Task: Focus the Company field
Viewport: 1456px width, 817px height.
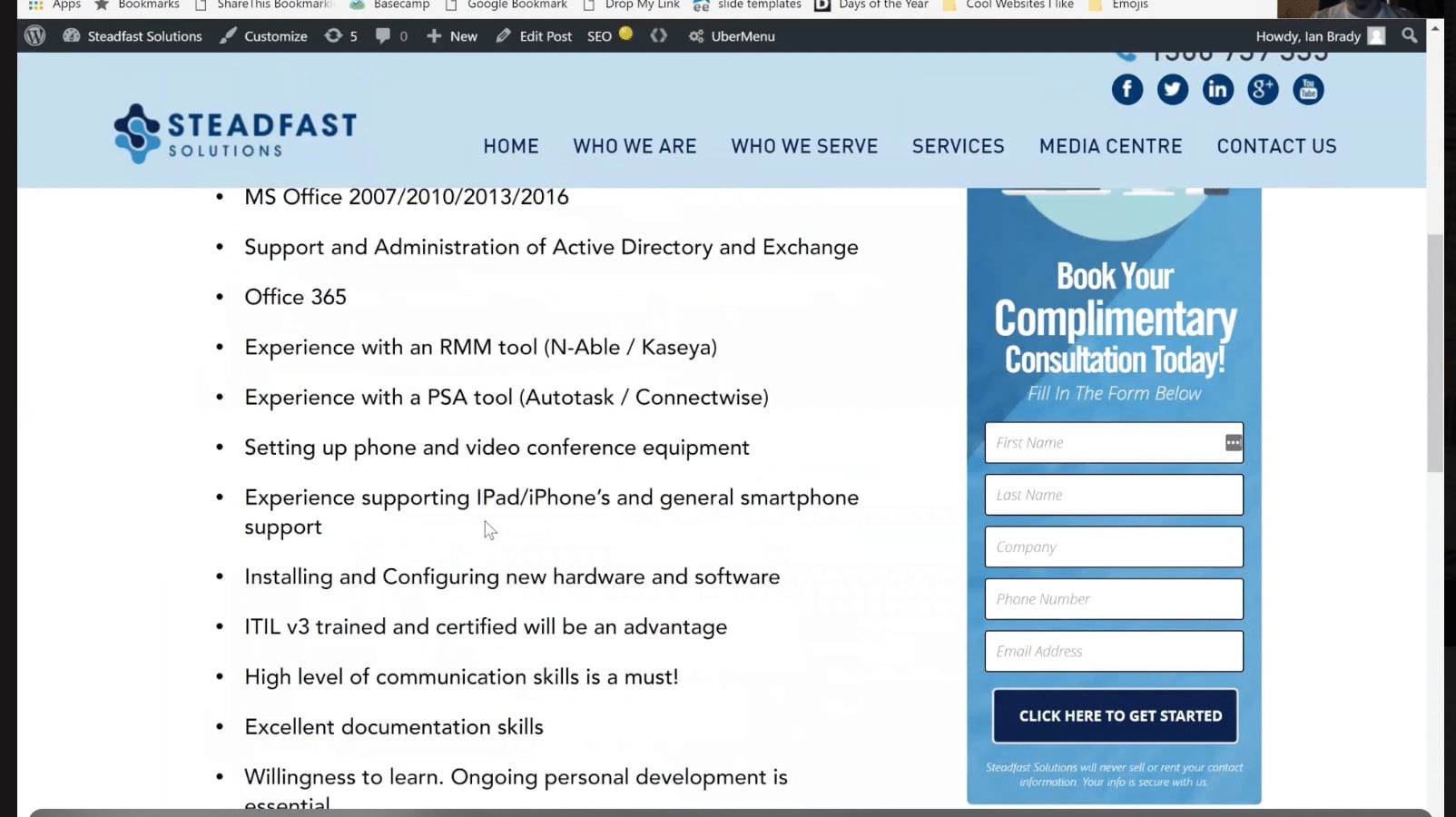Action: click(x=1114, y=547)
